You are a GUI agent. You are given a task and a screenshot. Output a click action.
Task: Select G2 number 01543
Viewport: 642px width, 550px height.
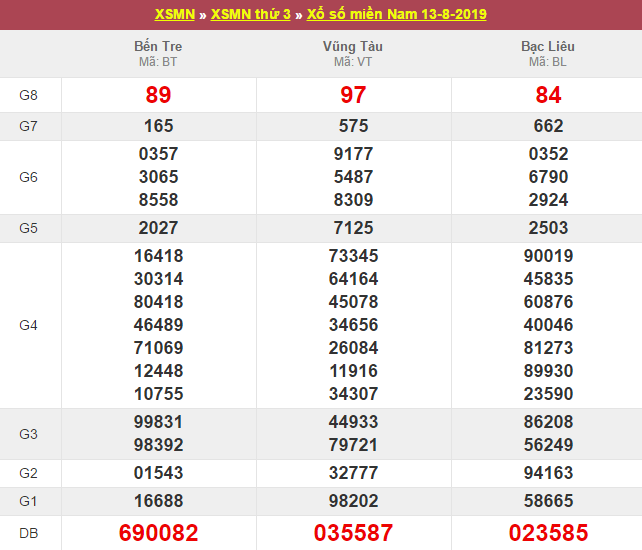(x=158, y=473)
